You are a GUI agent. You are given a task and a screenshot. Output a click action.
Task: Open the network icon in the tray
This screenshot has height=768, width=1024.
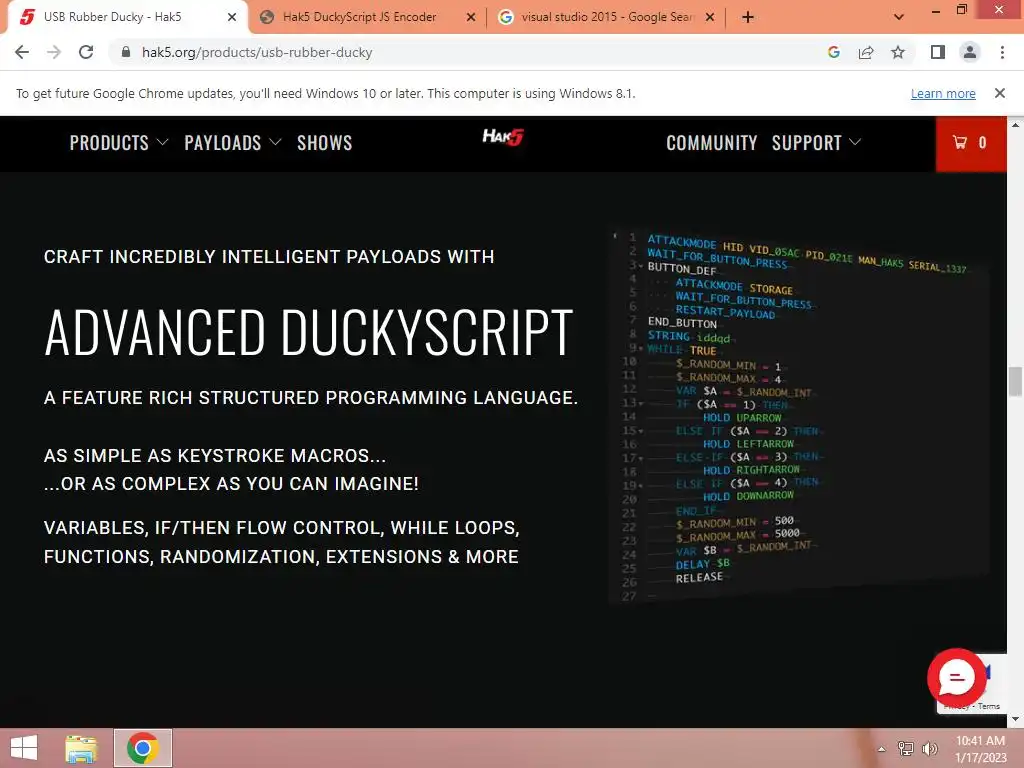(x=906, y=749)
